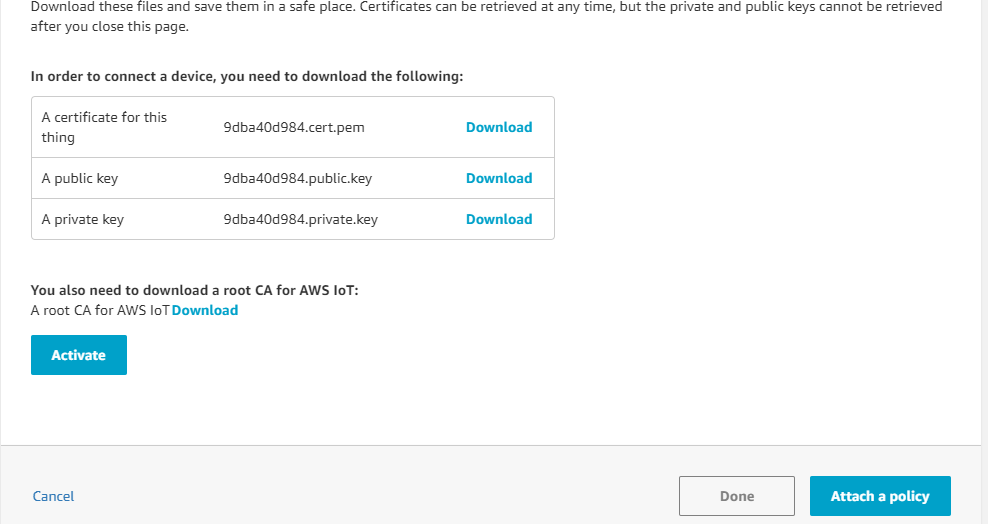Download the root CA for AWS IoT

point(205,310)
